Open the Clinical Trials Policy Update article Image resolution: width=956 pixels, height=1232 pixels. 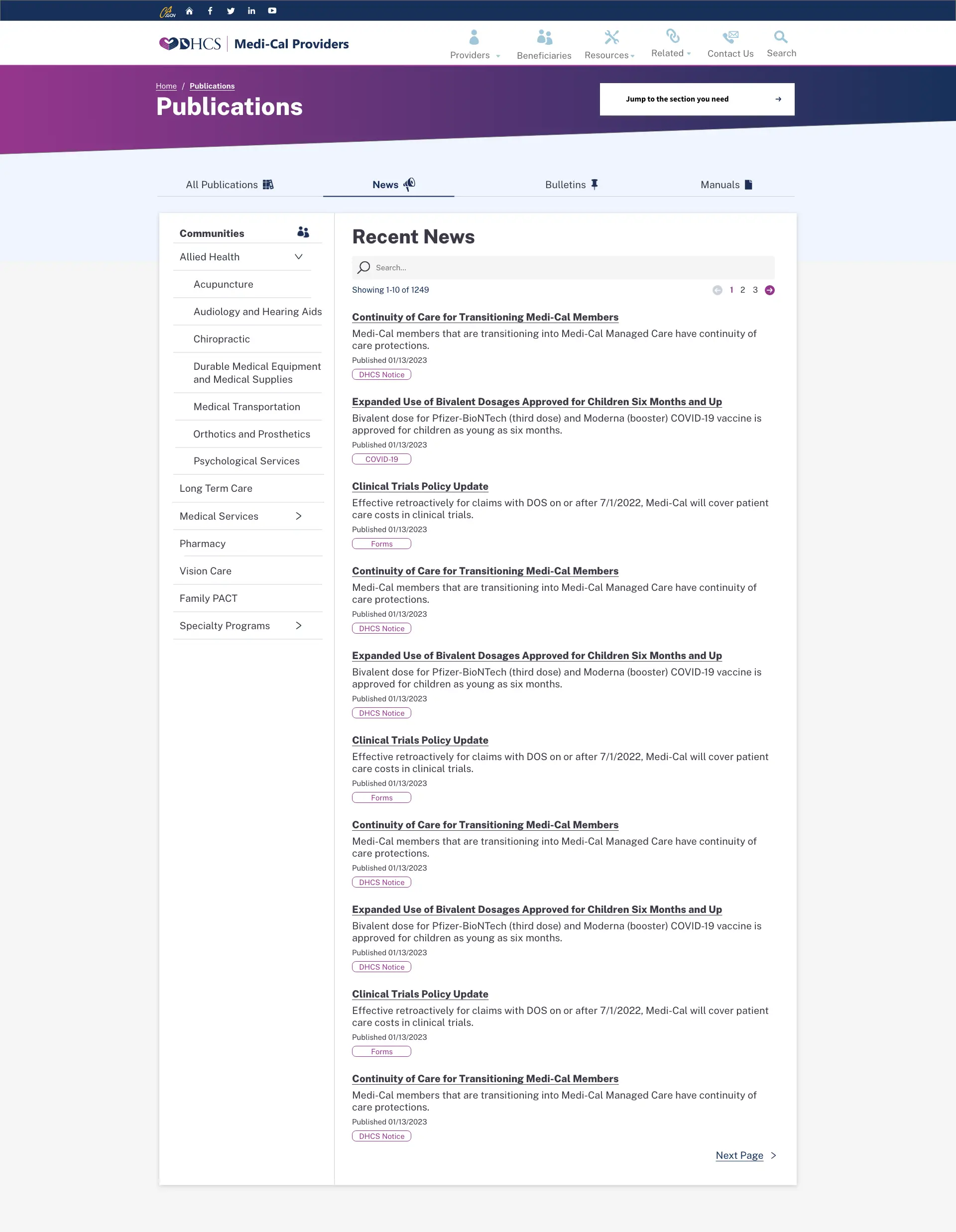point(420,486)
